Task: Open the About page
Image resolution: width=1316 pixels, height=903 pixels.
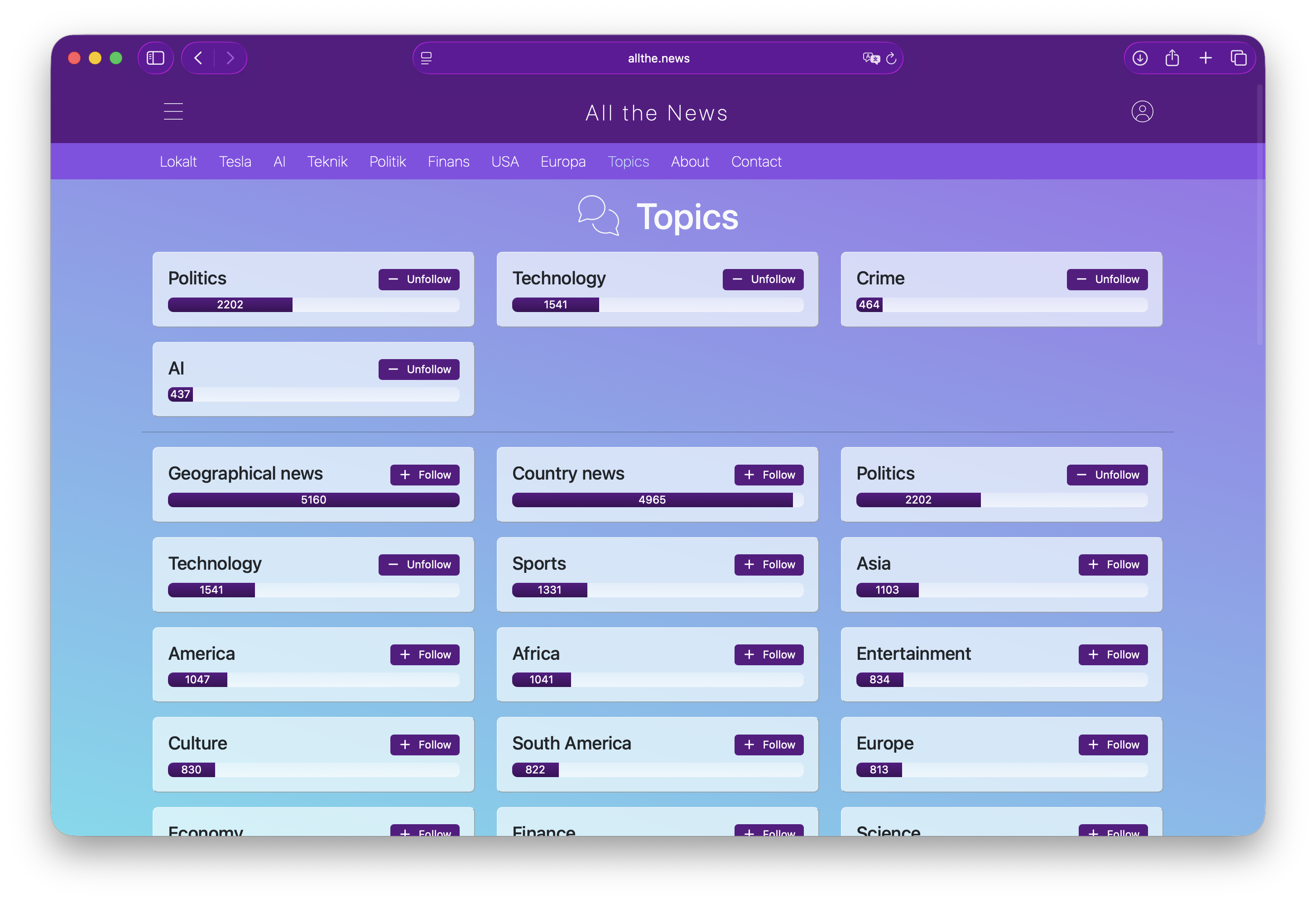Action: click(690, 161)
